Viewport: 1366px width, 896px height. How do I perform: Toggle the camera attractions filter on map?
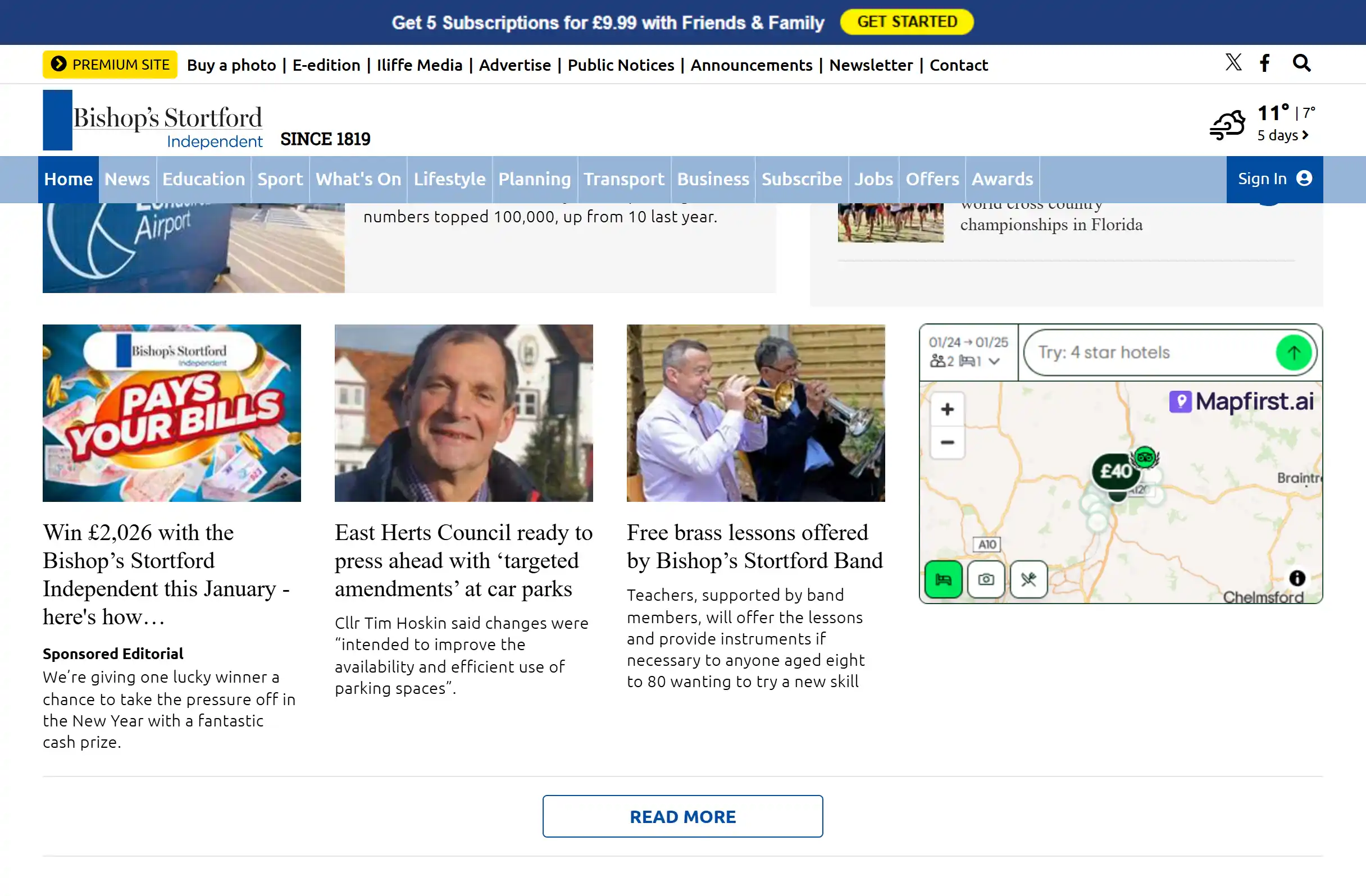[x=986, y=579]
